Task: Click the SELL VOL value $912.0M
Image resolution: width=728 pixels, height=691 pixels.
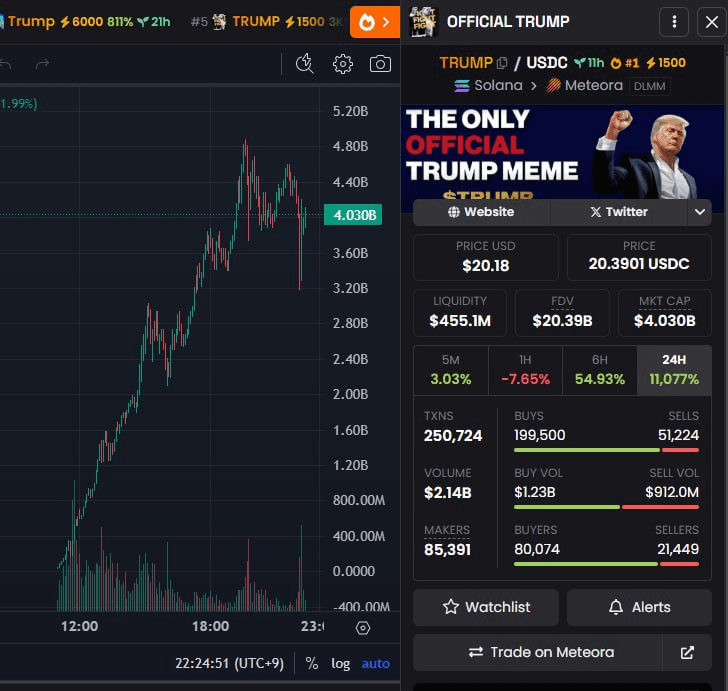Action: [x=672, y=492]
